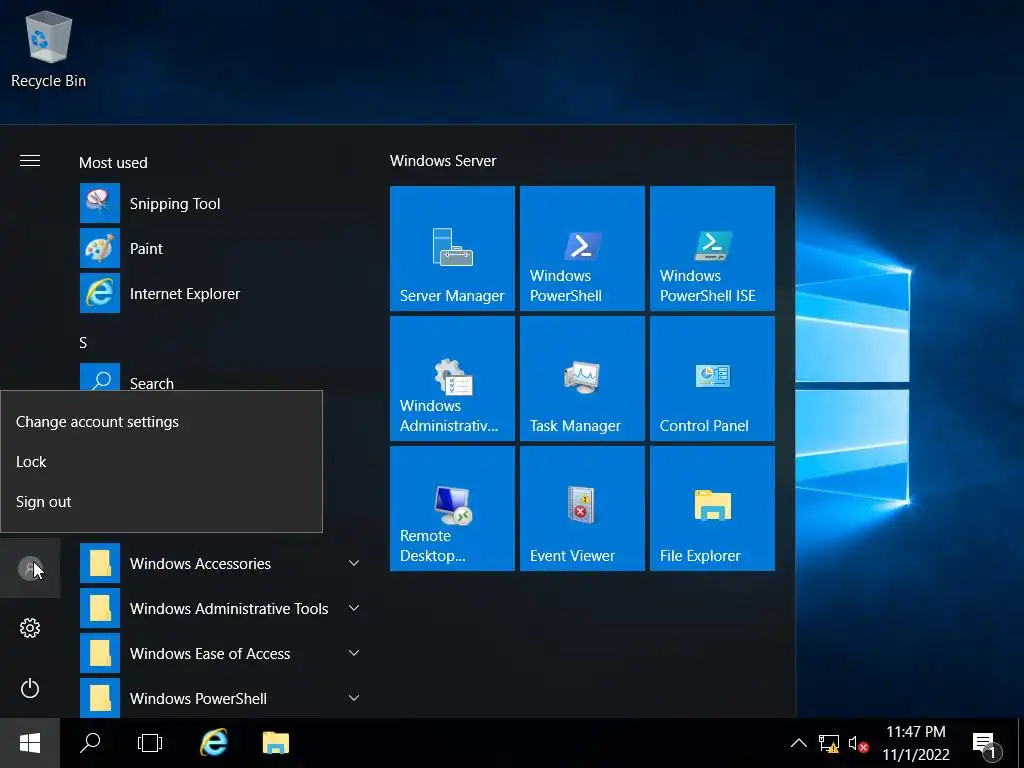
Task: Open the File Explorer tile
Action: tap(712, 508)
